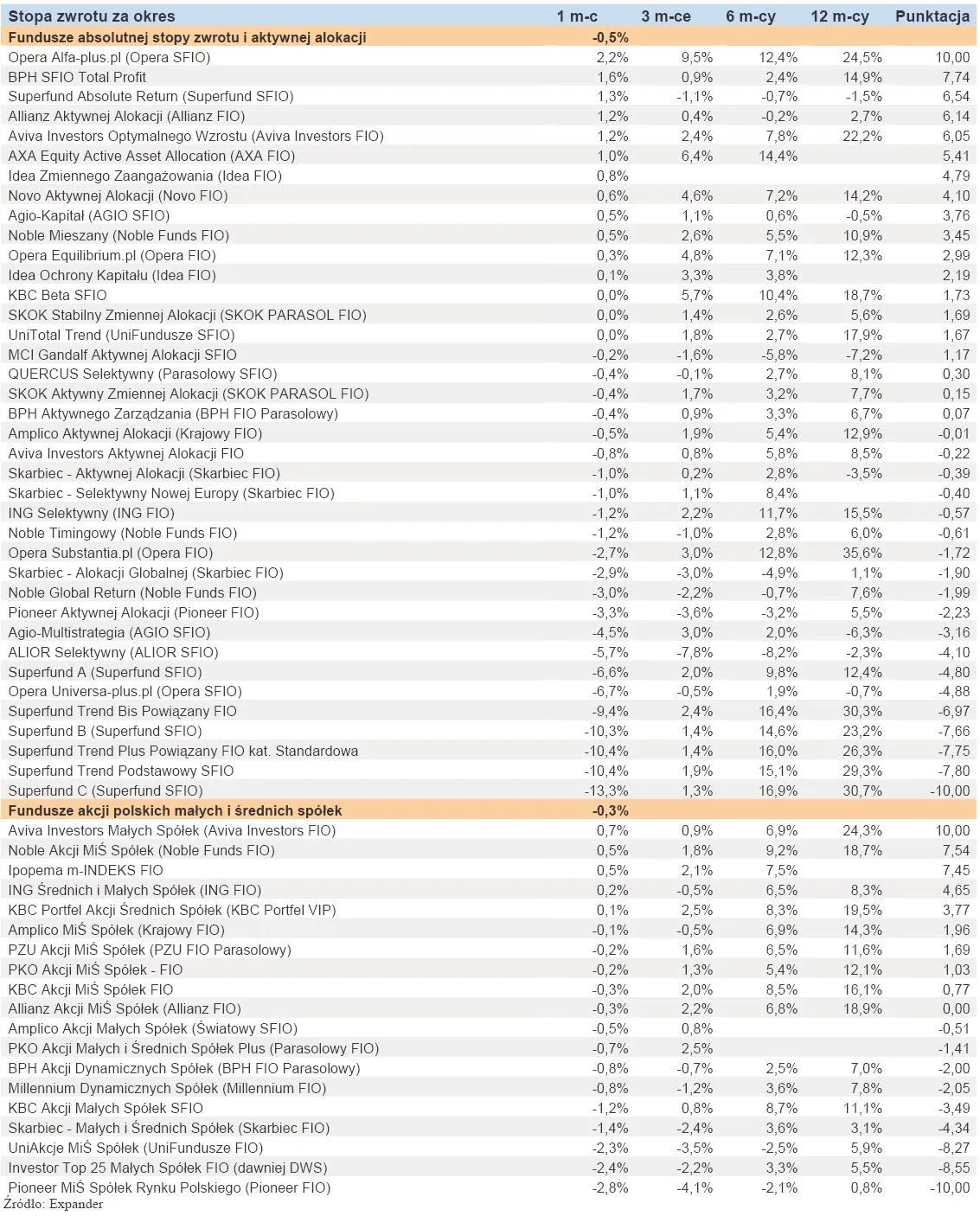Click the Aviva Investors Małych Spółek row

click(x=490, y=830)
